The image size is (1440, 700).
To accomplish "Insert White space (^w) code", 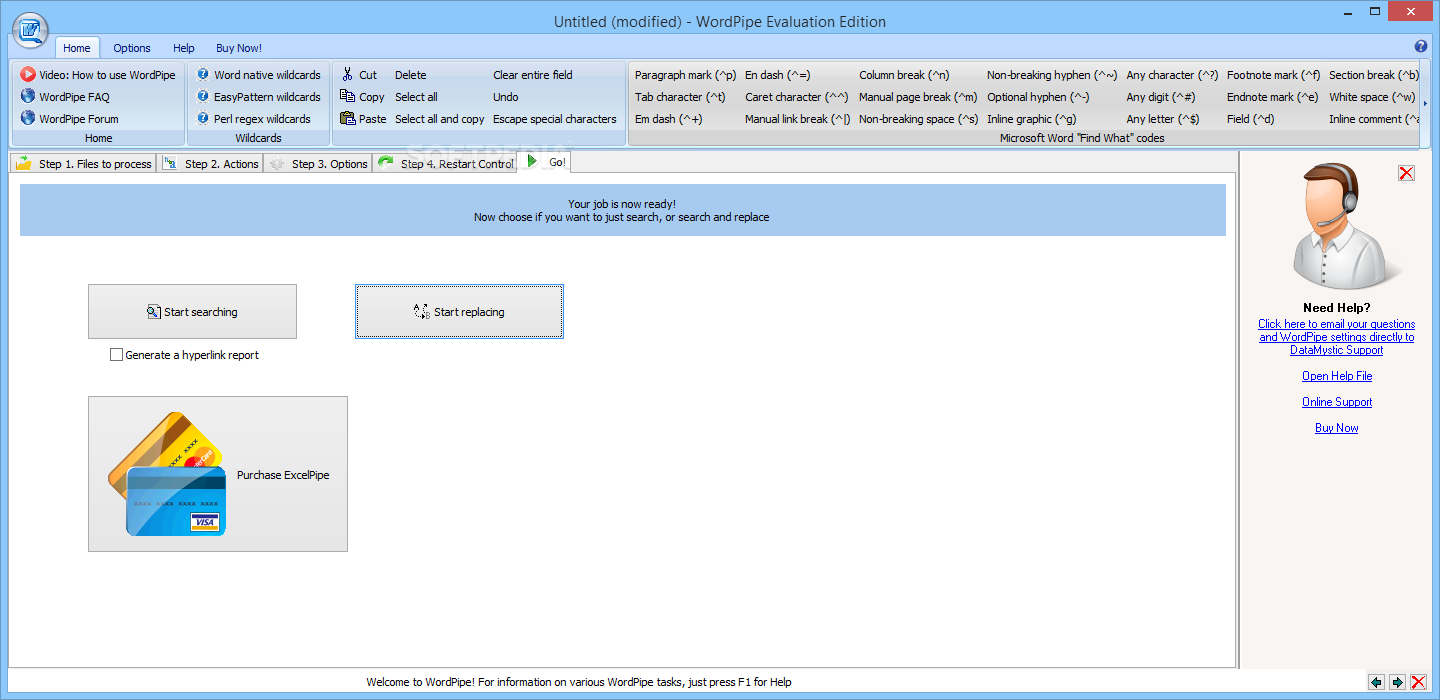I will (x=1372, y=97).
